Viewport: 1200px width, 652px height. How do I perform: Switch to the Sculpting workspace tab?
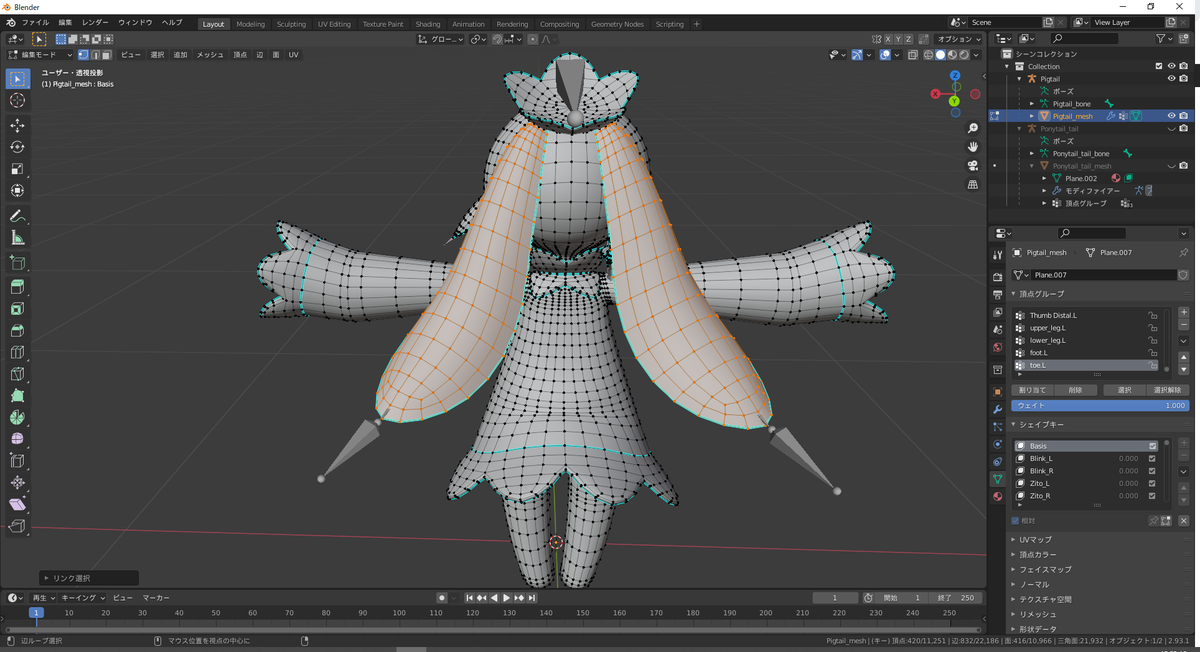[x=291, y=24]
